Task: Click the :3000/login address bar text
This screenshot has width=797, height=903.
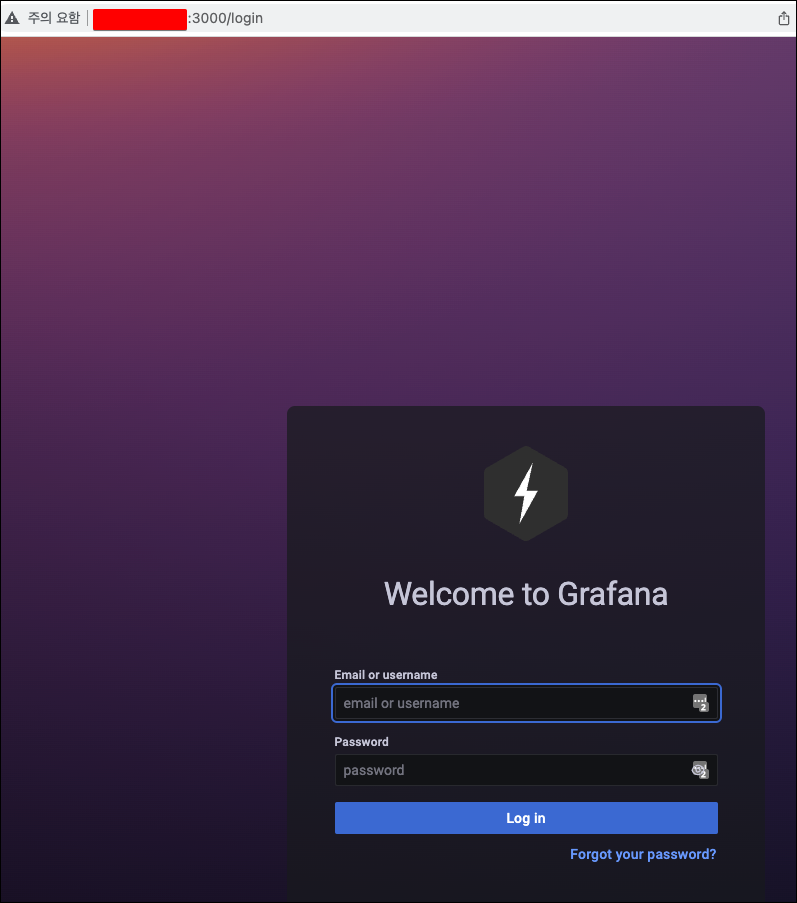Action: point(226,18)
